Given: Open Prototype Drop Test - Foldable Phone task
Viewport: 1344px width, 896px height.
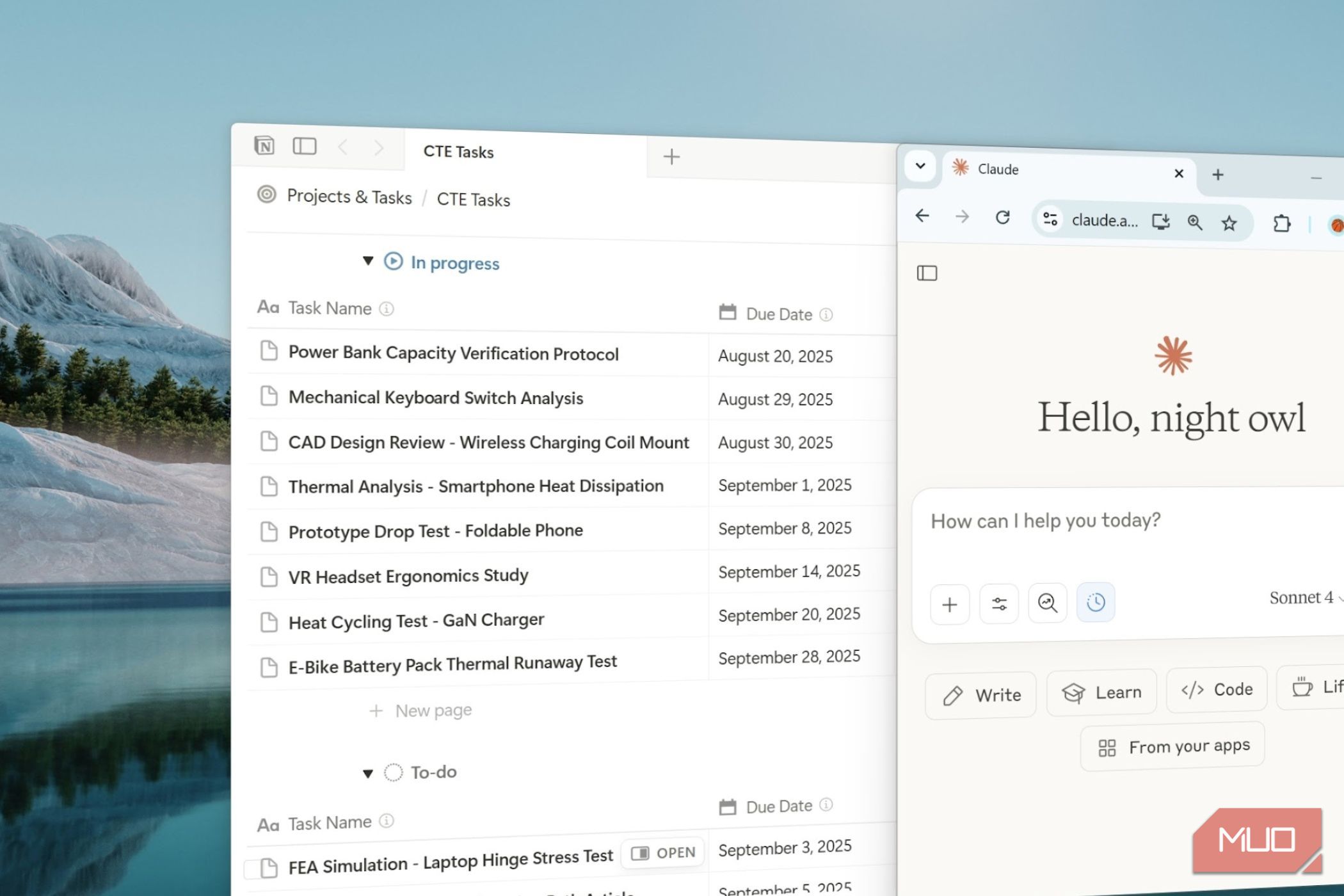Looking at the screenshot, I should click(435, 531).
